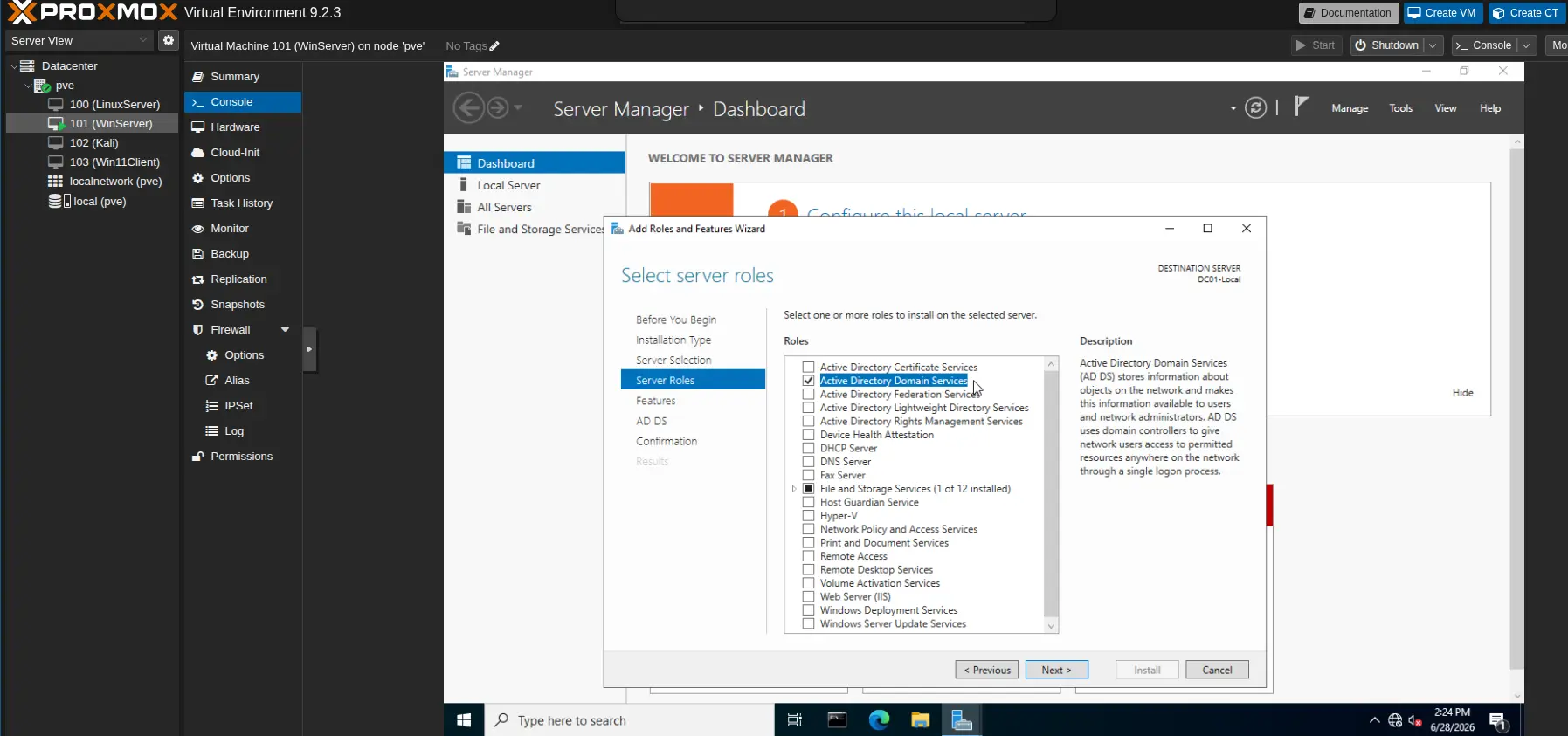
Task: Tick the Remote Access checkbox
Action: [809, 556]
